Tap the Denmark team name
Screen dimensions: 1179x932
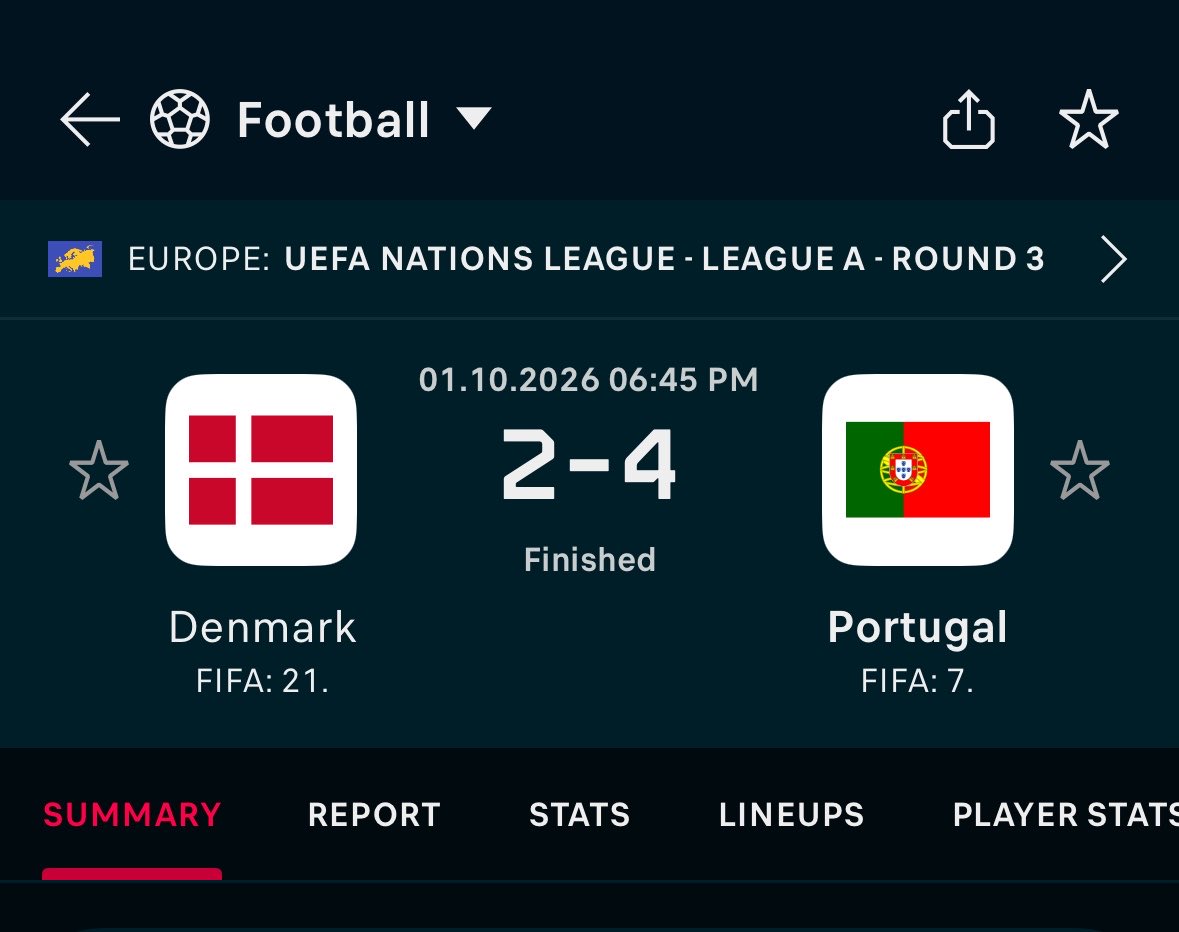(x=262, y=628)
